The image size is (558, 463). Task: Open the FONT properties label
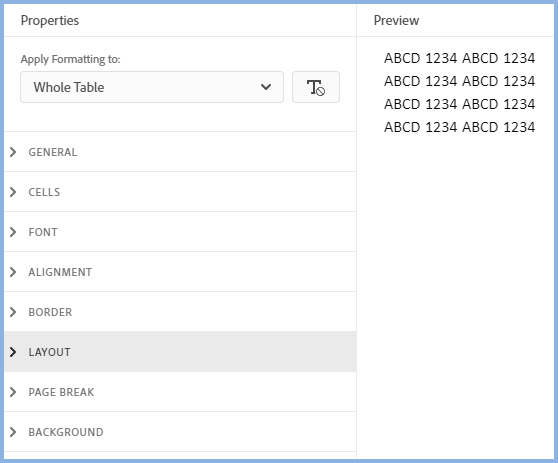point(43,232)
